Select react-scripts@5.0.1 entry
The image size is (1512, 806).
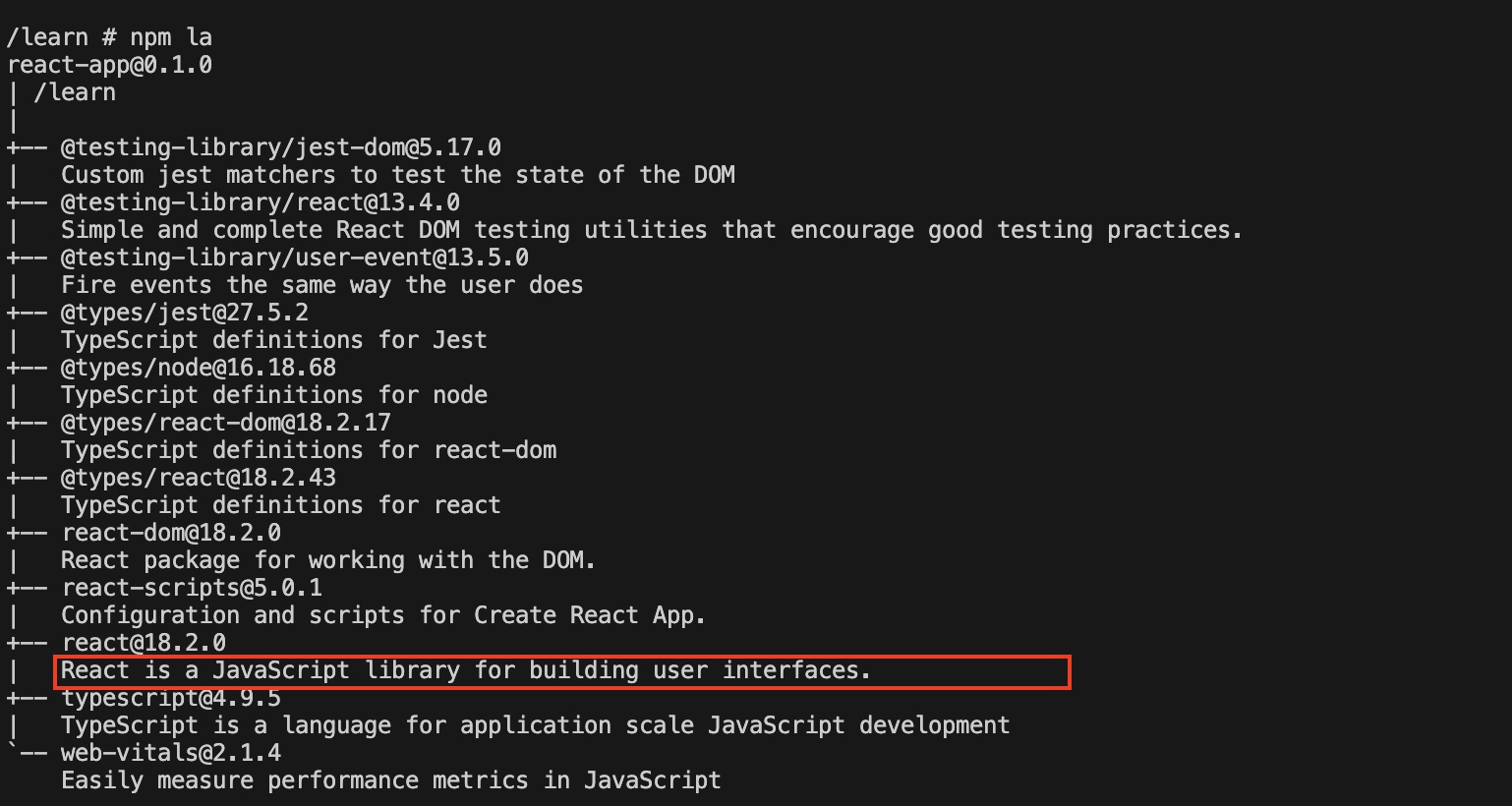192,588
